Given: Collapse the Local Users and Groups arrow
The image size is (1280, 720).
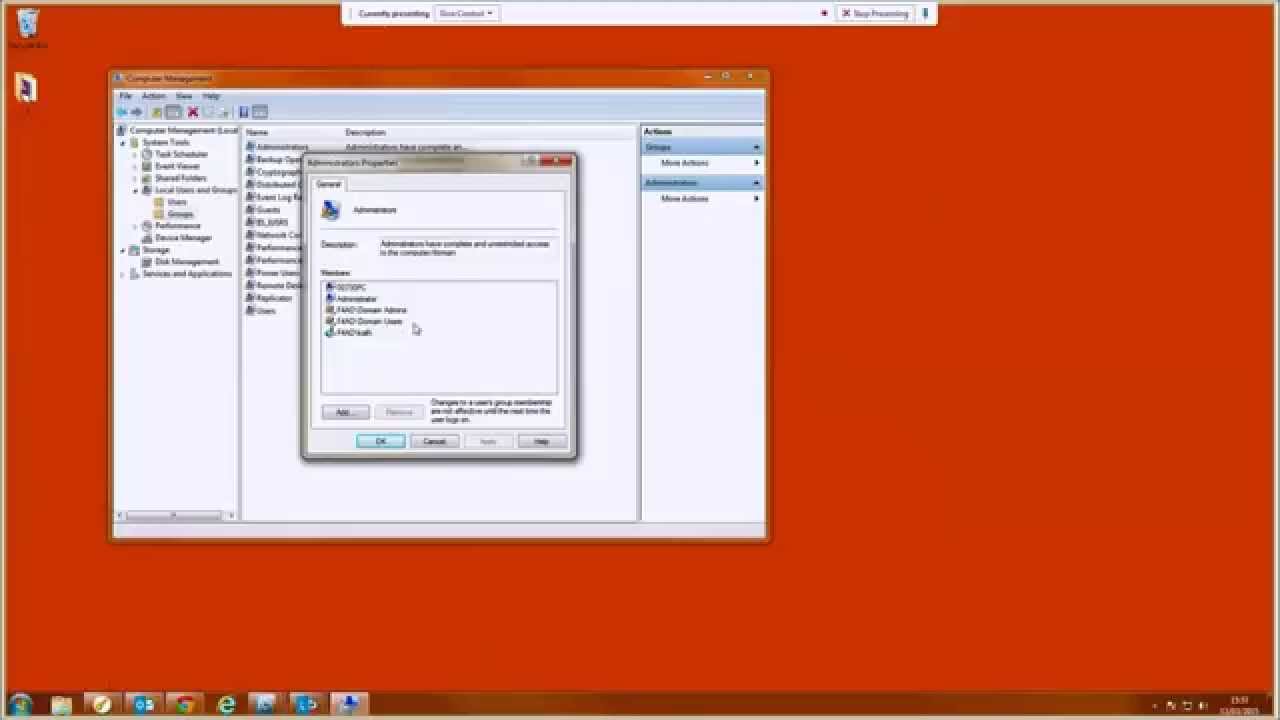Looking at the screenshot, I should point(135,190).
